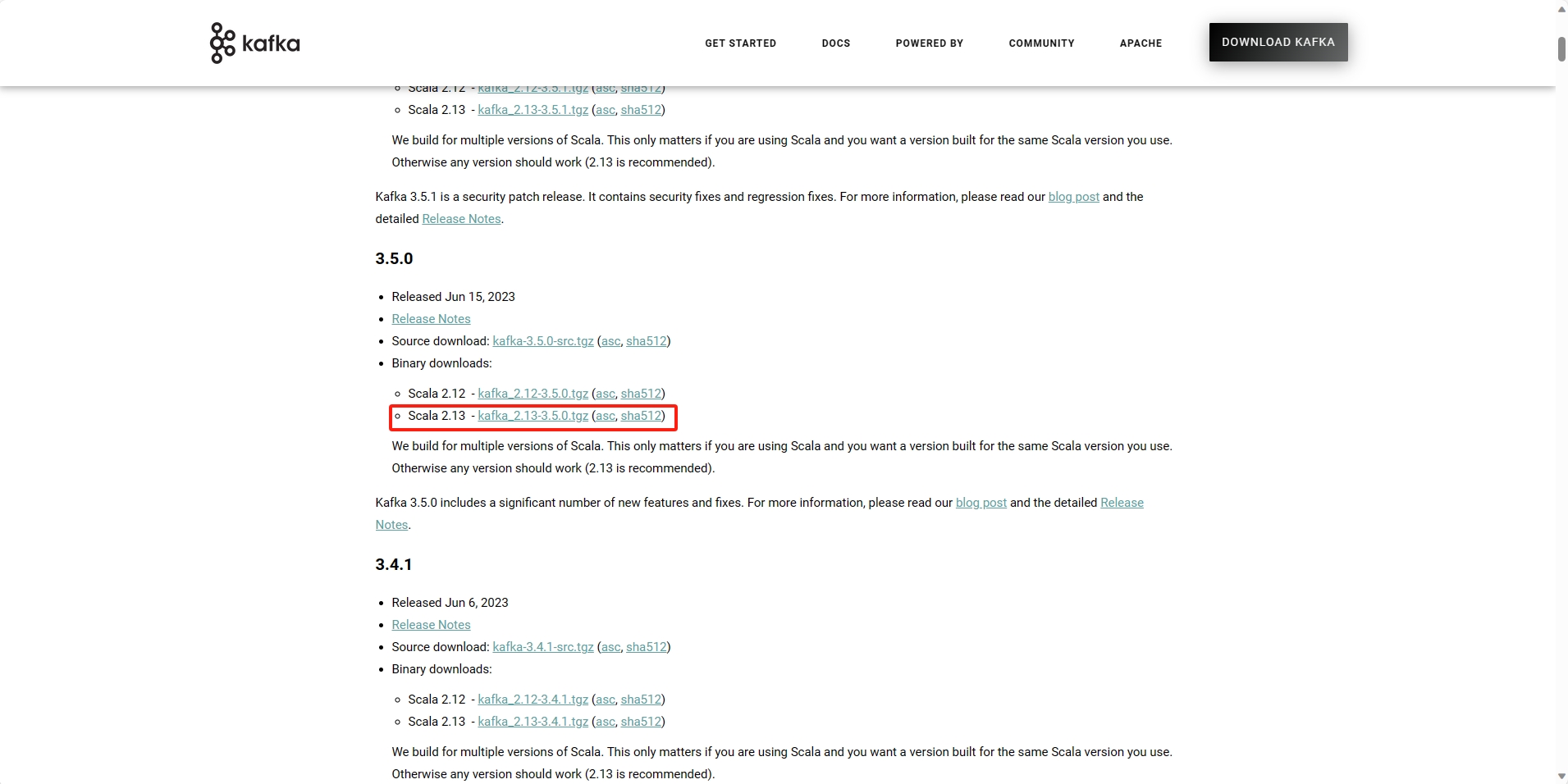Download kafka_2.13-3.5.1.tgz binary

pos(533,110)
